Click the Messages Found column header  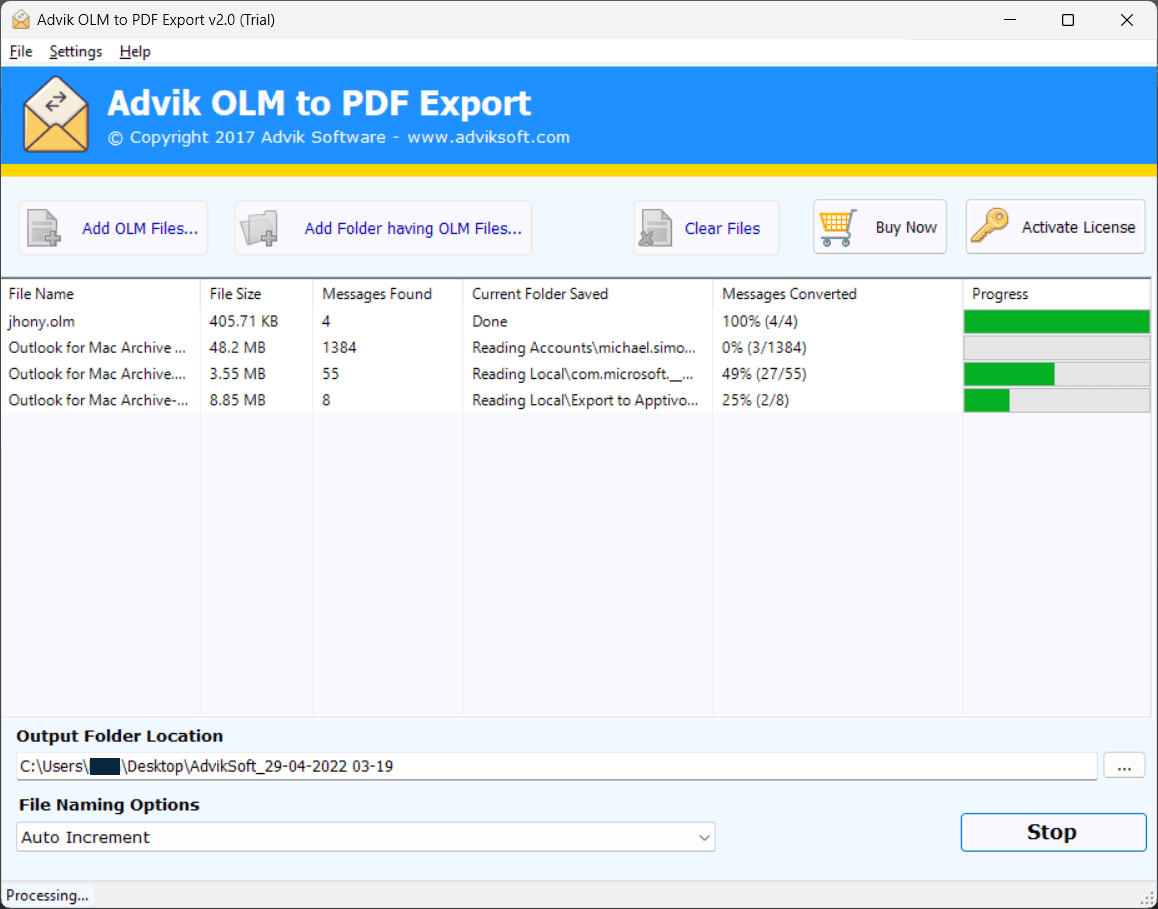[388, 294]
